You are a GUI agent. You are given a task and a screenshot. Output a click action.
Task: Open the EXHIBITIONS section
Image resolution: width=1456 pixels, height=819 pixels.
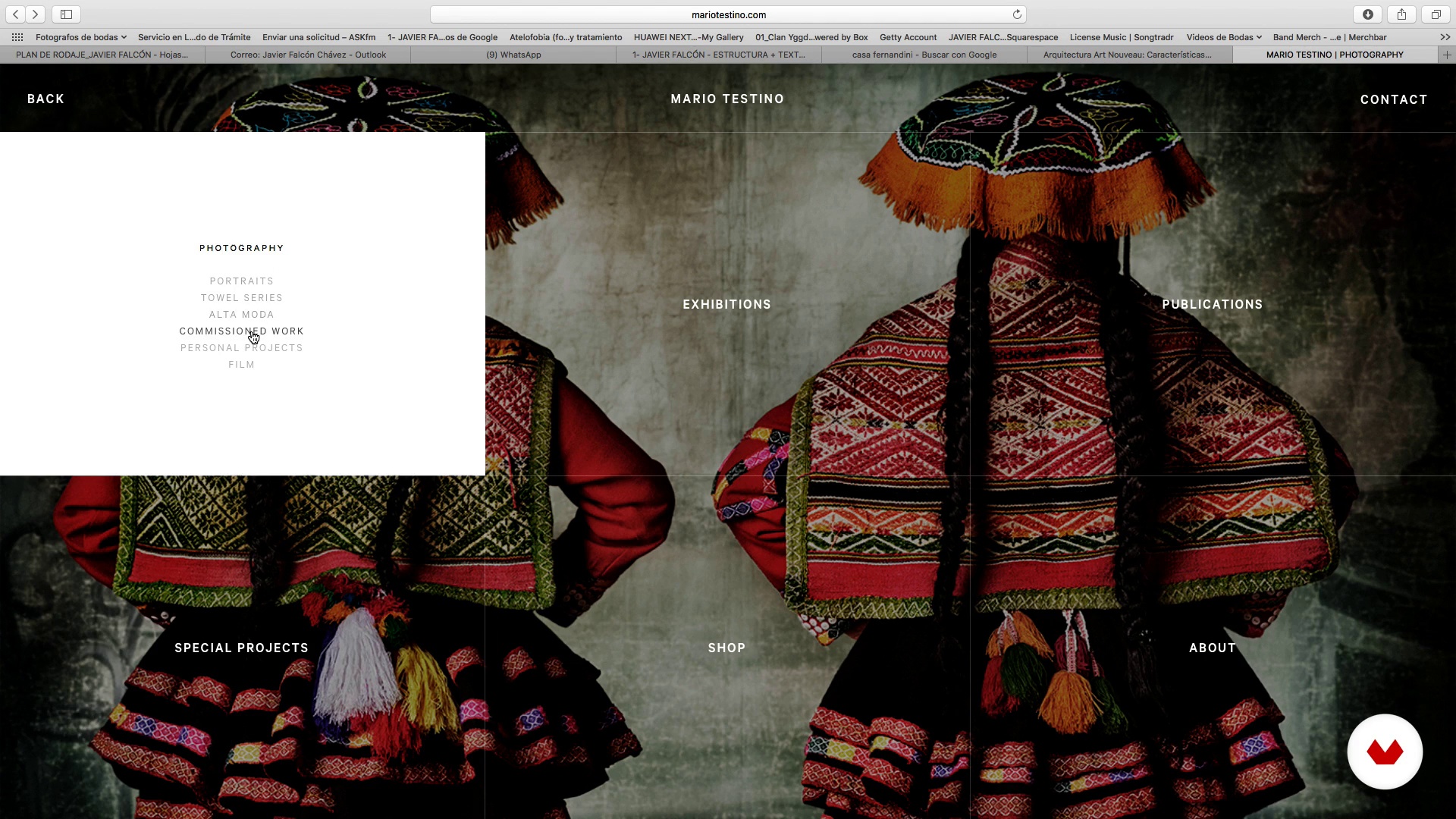click(x=727, y=304)
